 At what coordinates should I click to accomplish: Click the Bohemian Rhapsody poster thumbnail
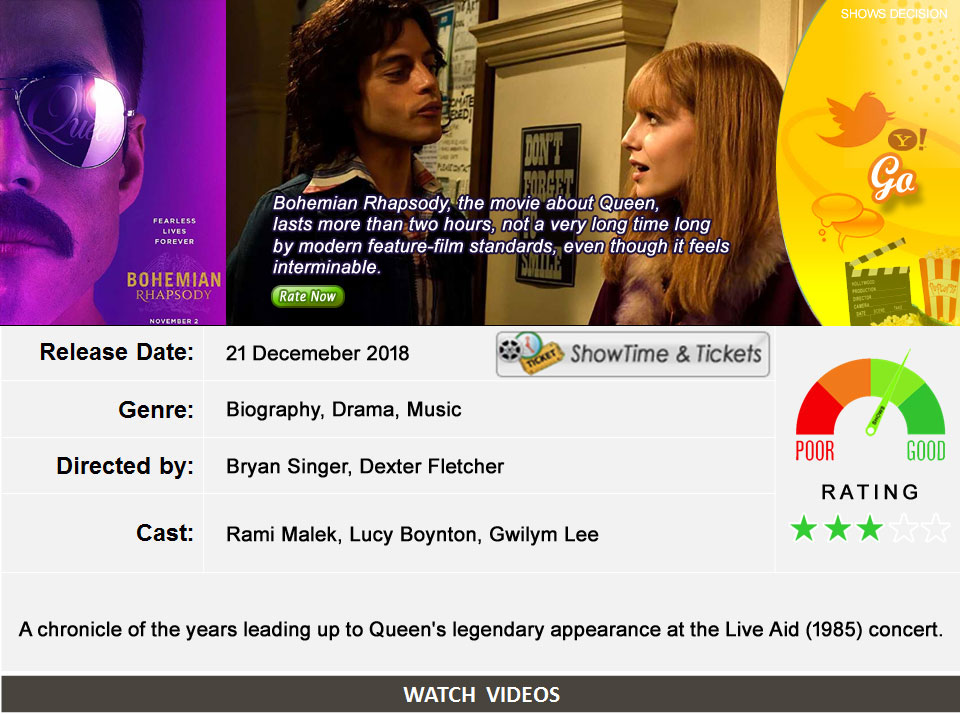click(113, 162)
